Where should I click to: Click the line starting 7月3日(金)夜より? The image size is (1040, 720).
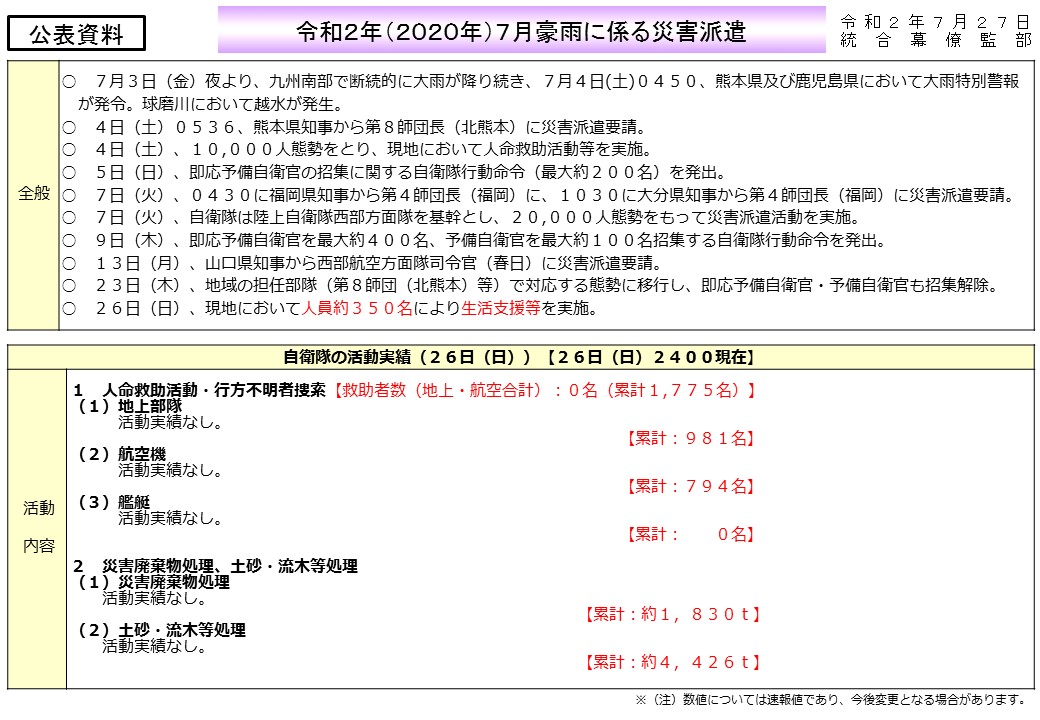point(541,82)
